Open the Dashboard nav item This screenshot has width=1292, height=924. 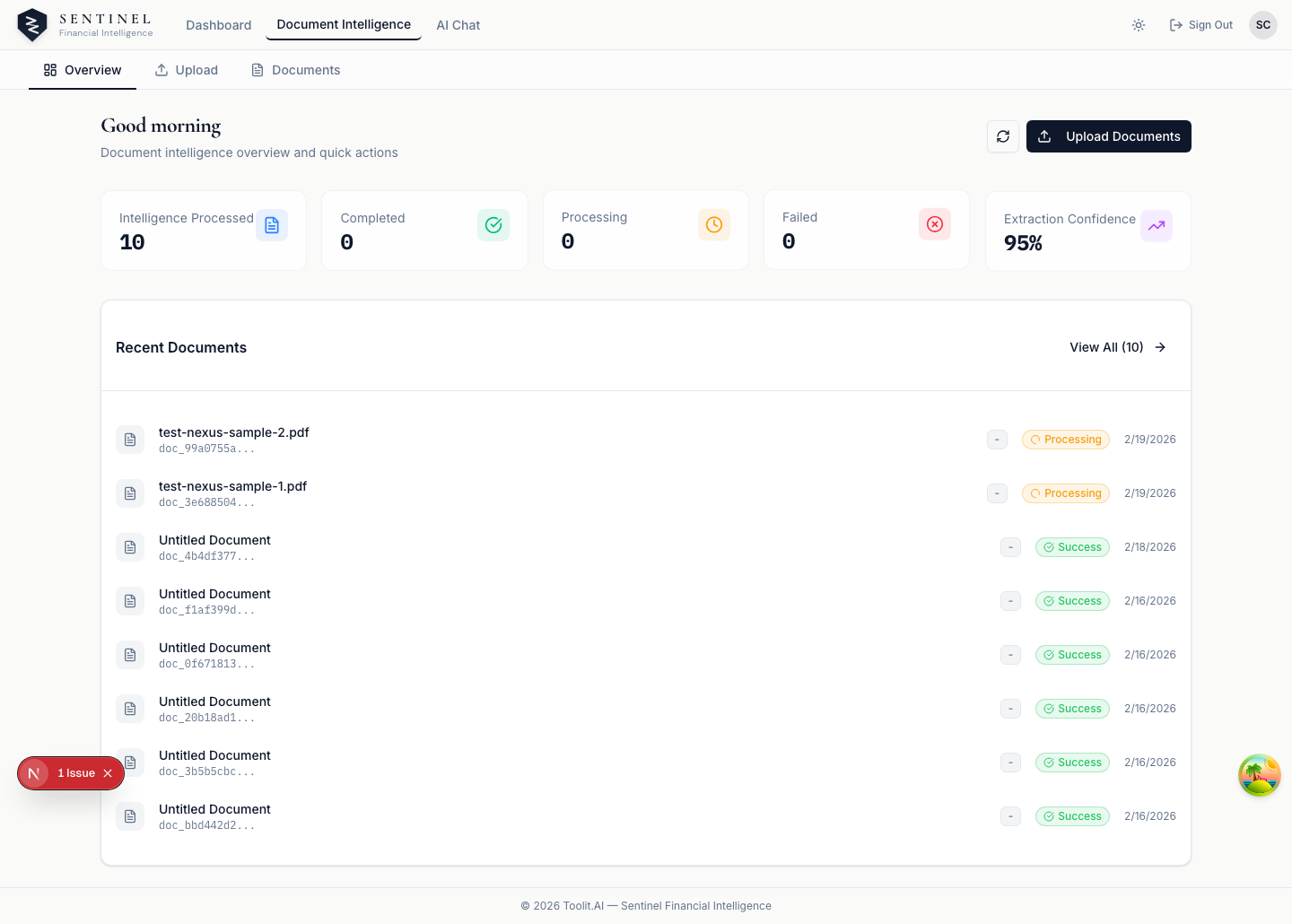[218, 25]
